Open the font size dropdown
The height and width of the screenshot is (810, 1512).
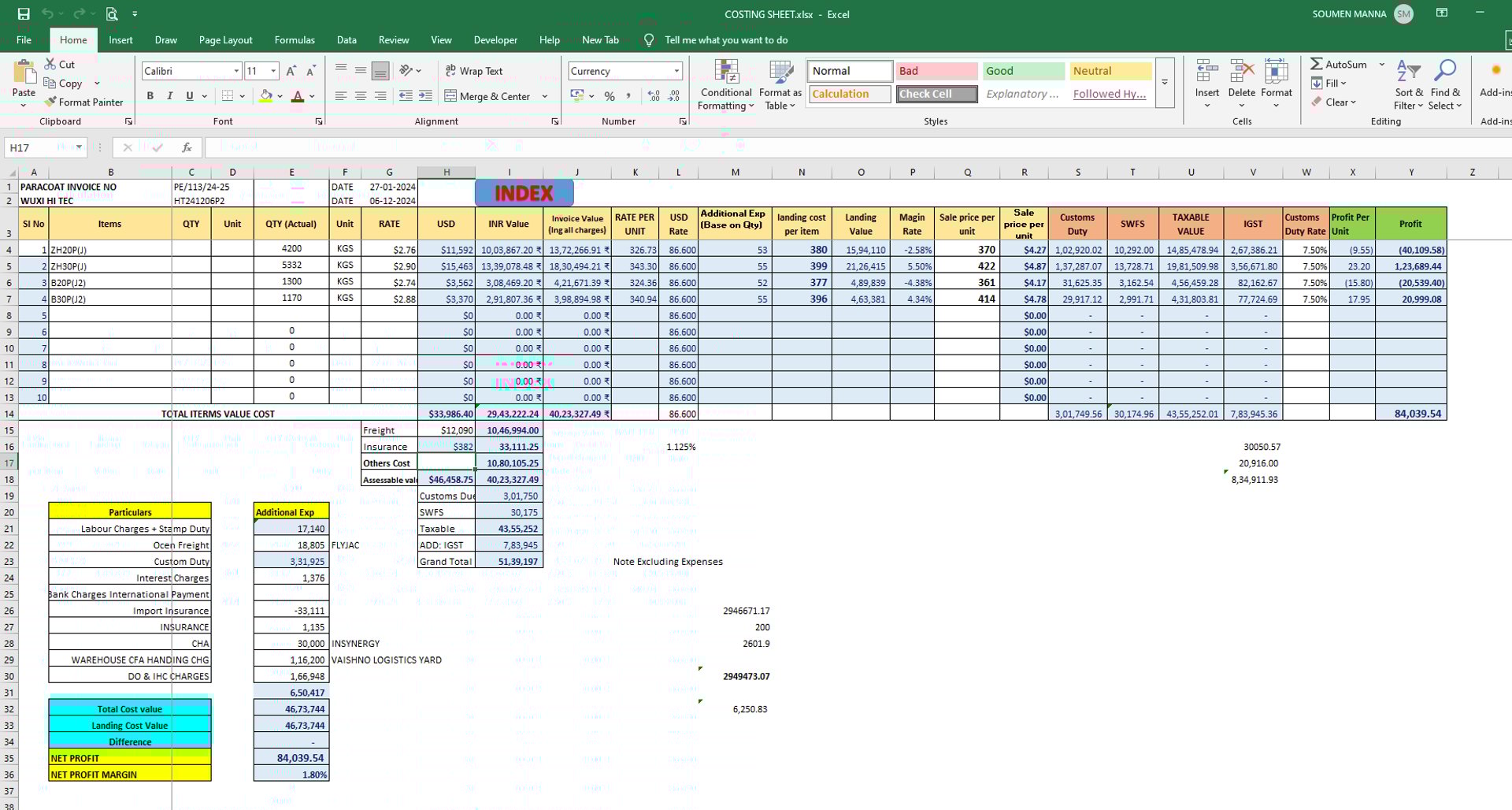[273, 71]
